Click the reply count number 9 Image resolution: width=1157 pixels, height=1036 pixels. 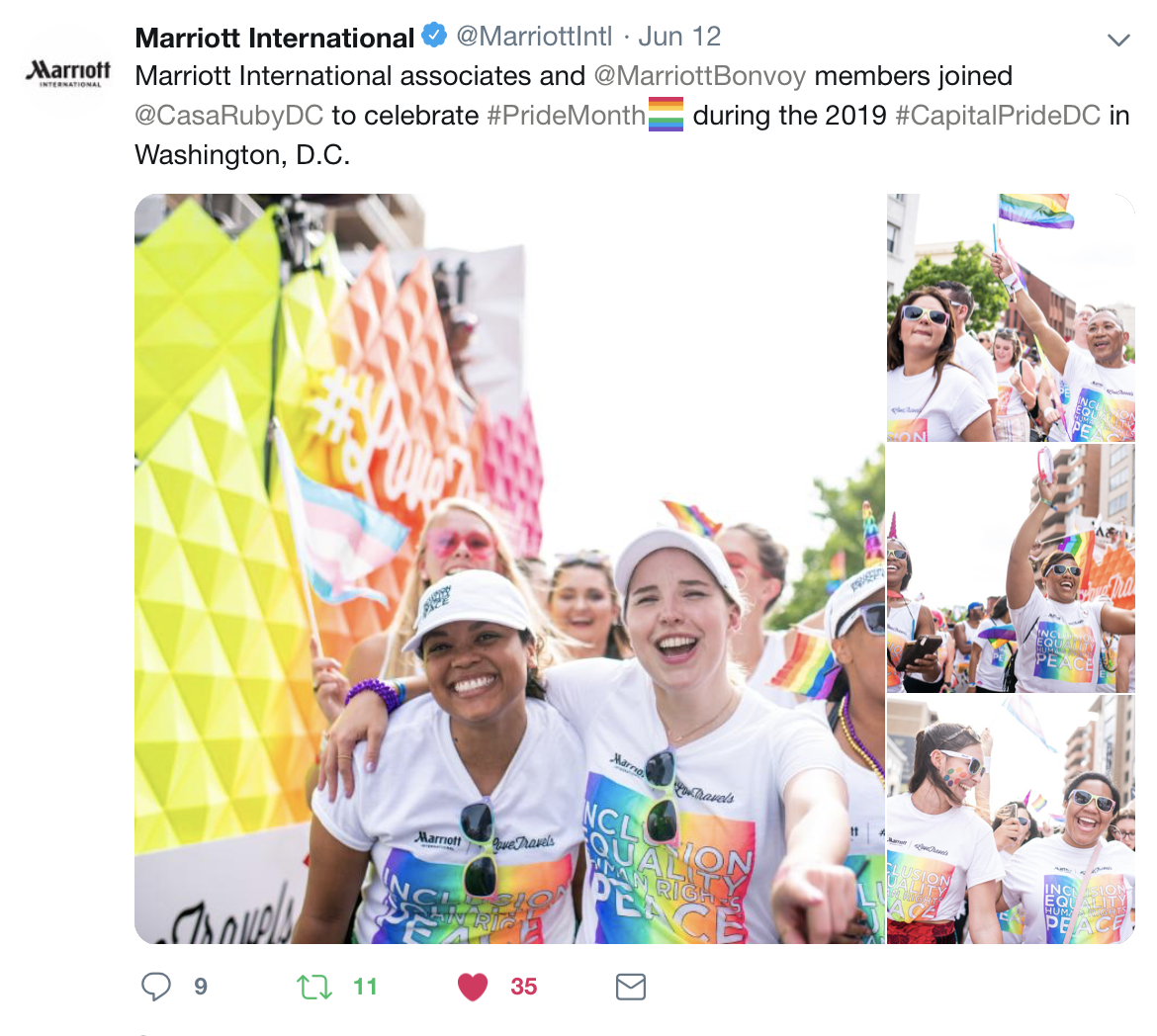(x=201, y=987)
